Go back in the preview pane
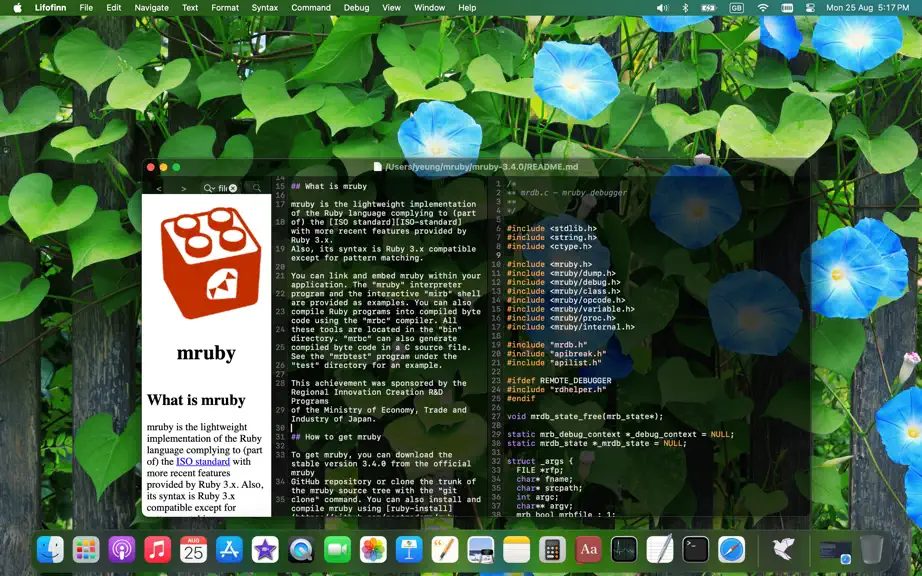 (x=159, y=188)
